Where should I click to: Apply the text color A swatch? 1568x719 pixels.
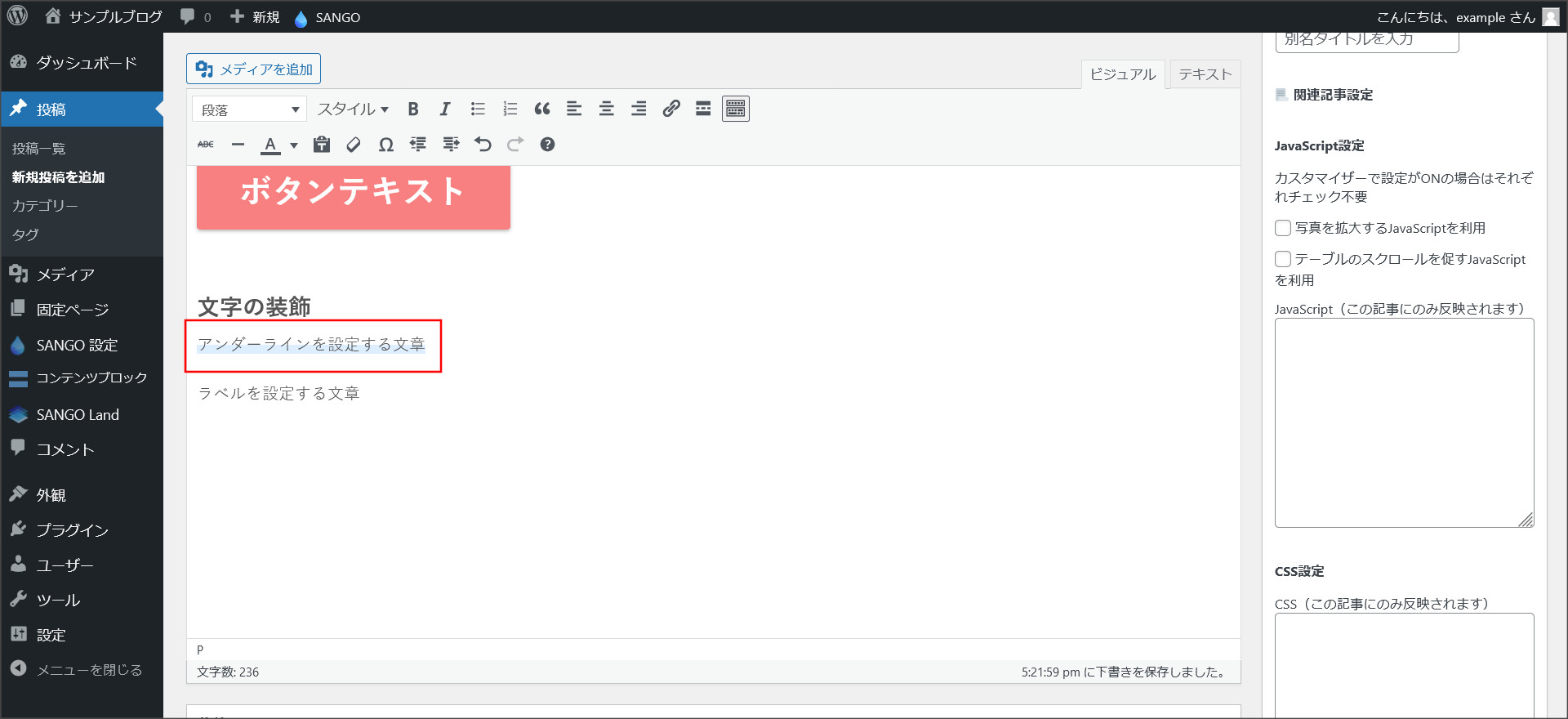coord(270,145)
